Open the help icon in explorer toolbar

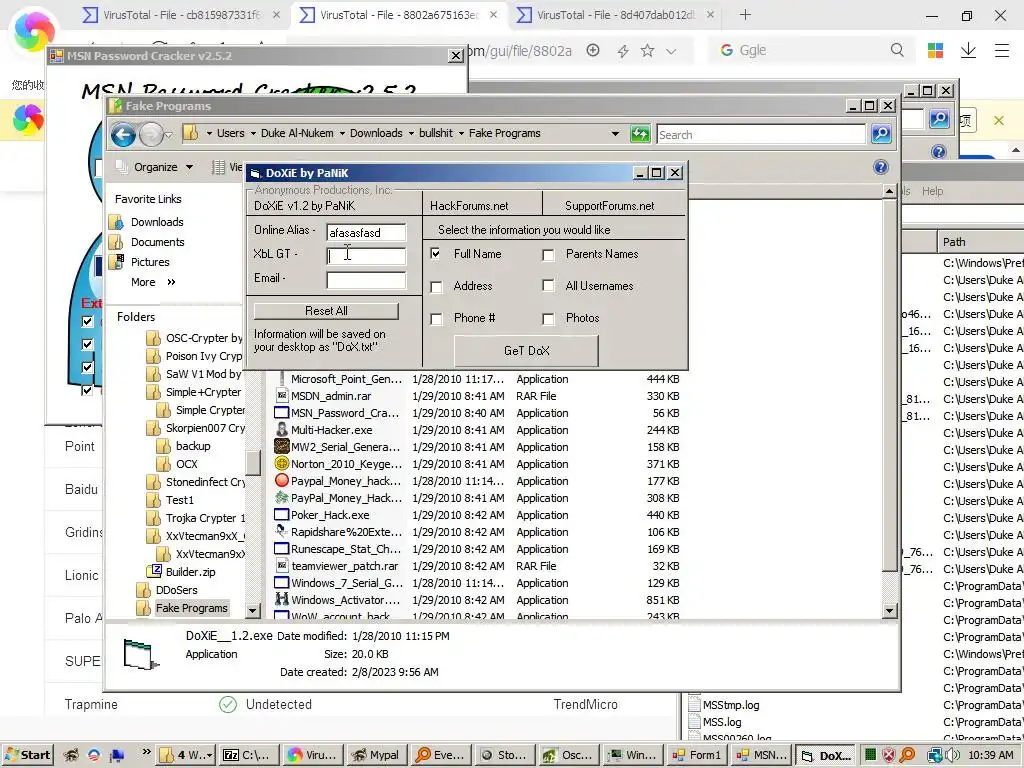click(x=880, y=167)
